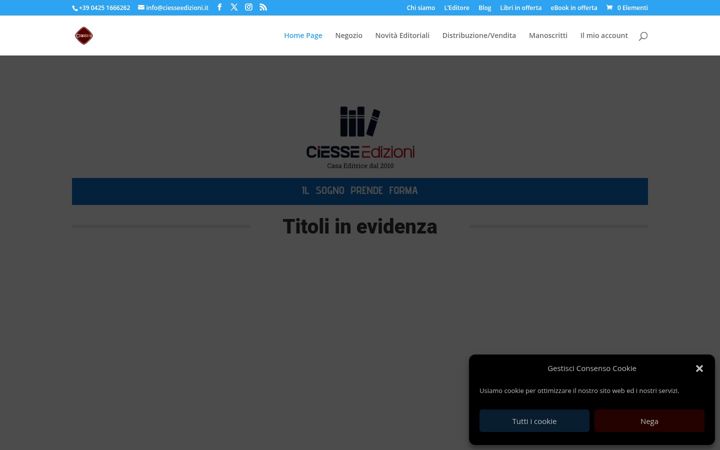Open Libri in offerta link
The width and height of the screenshot is (720, 450).
pyautogui.click(x=521, y=8)
